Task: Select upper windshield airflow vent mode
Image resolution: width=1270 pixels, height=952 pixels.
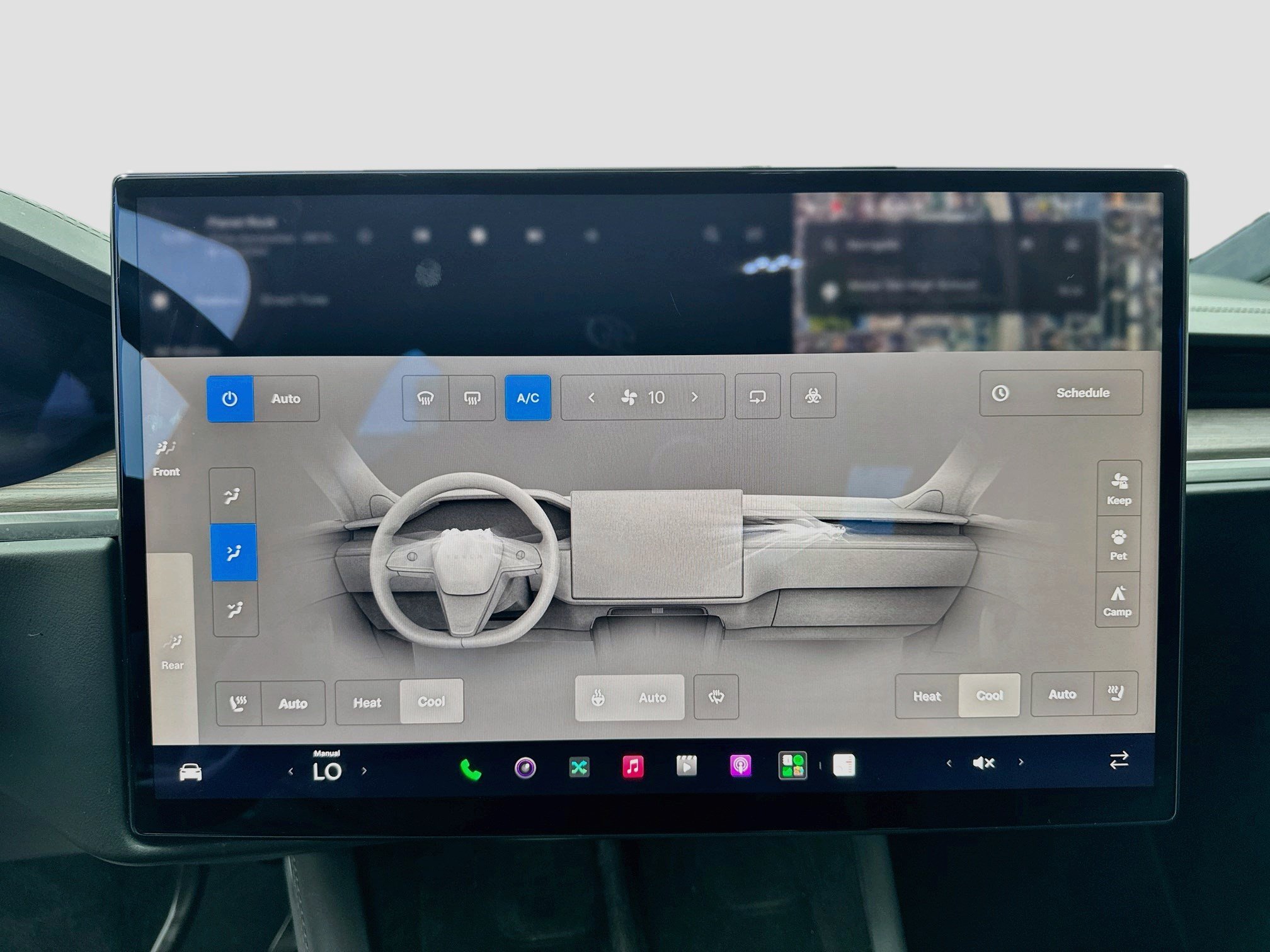Action: point(232,496)
